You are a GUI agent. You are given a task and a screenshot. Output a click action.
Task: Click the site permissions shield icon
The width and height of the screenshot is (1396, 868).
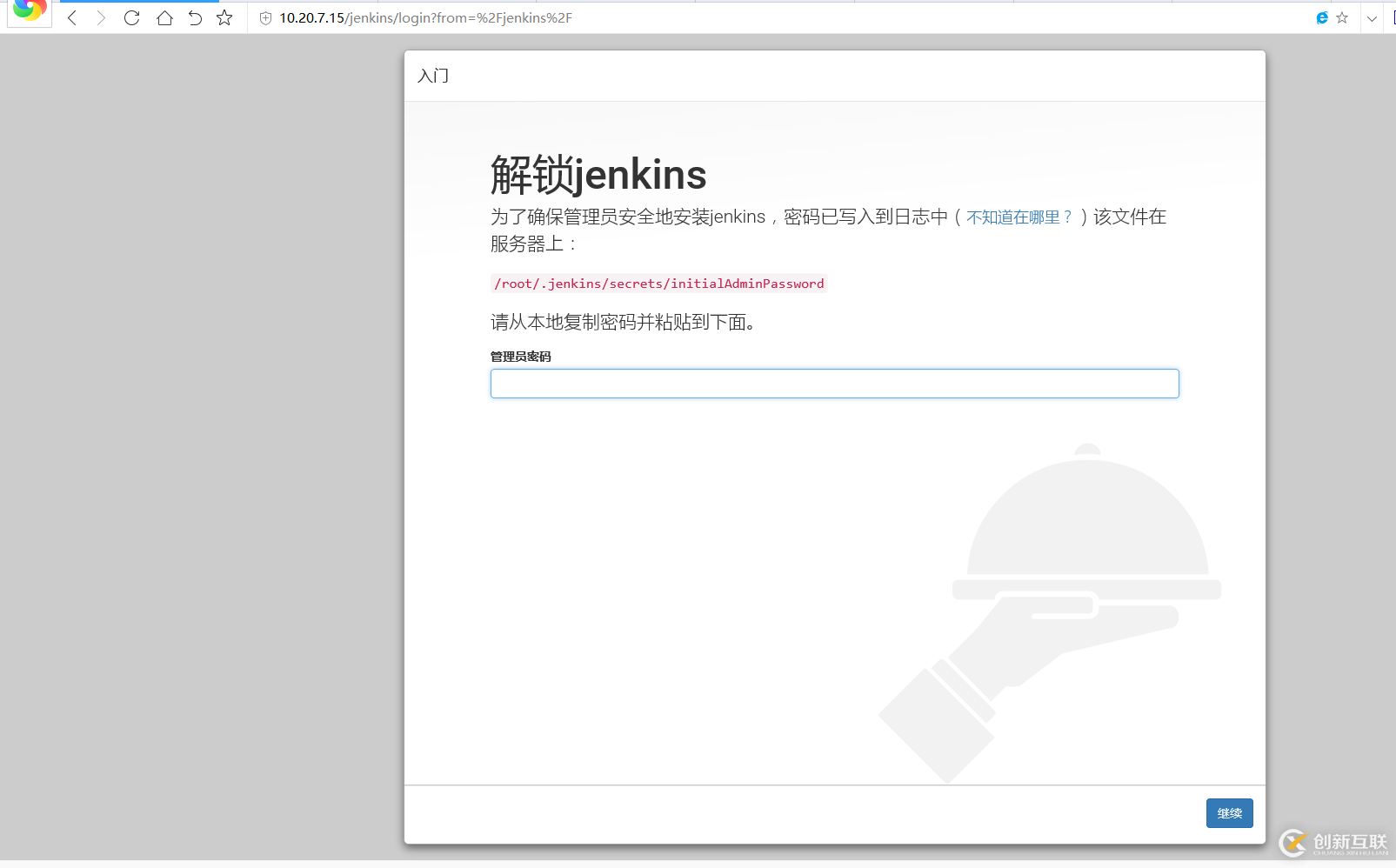pos(264,17)
